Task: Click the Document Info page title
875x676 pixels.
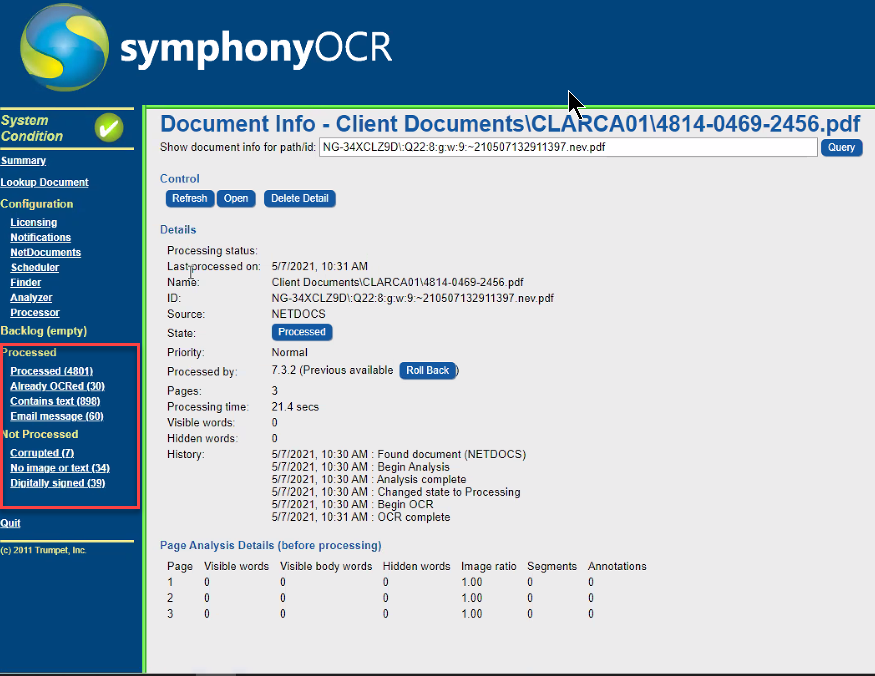Action: (x=510, y=124)
